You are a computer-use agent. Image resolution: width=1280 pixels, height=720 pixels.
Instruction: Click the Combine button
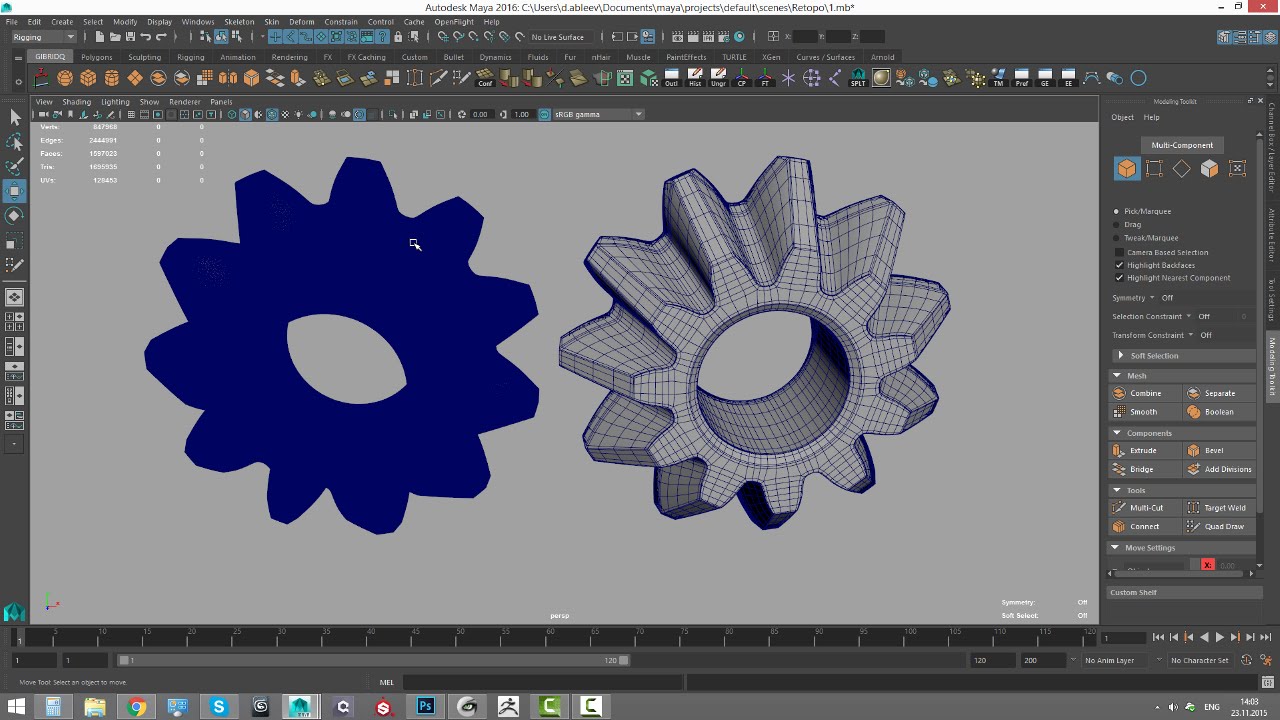coord(1145,393)
